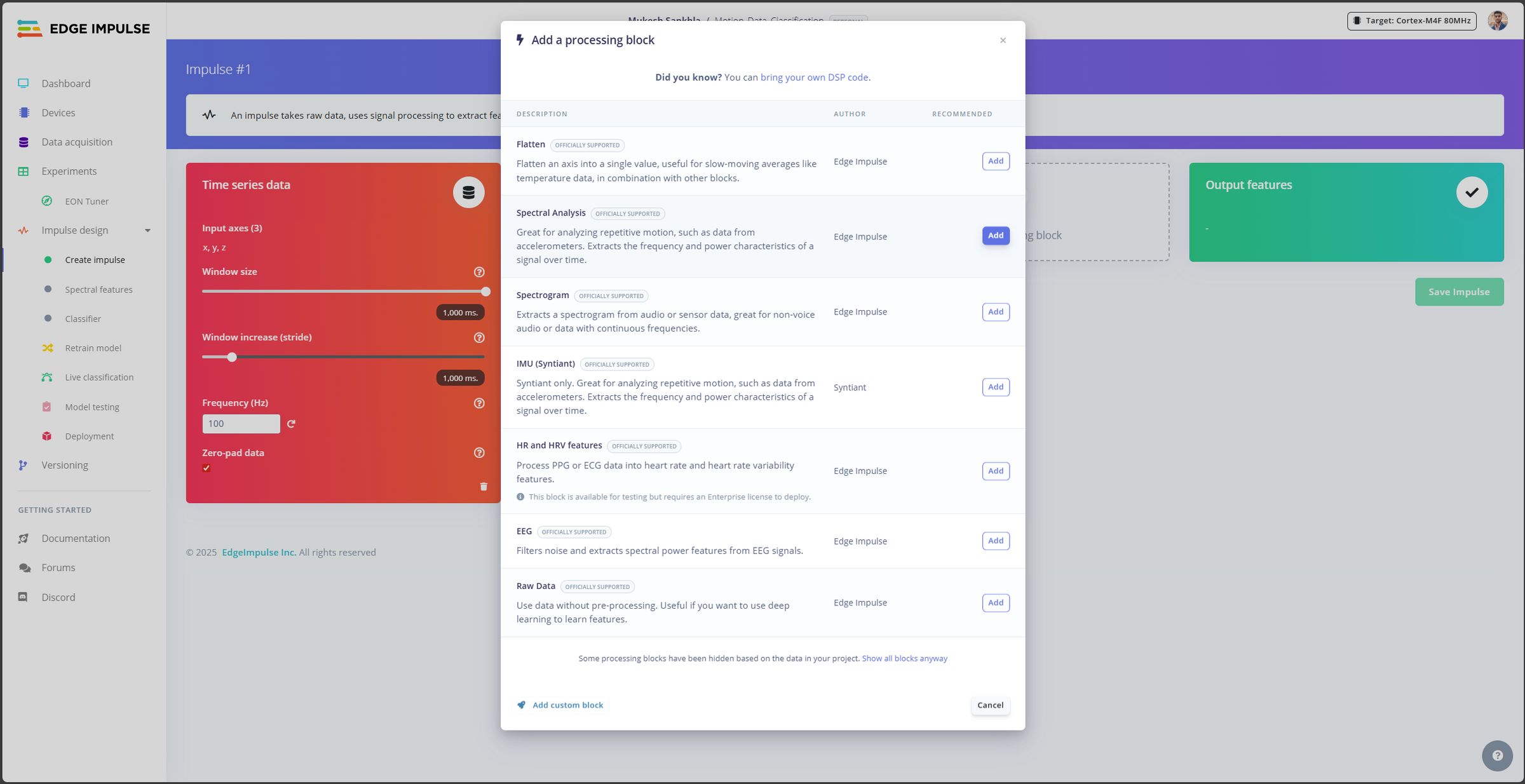Collapse the Impulse design menu arrow

[x=148, y=231]
